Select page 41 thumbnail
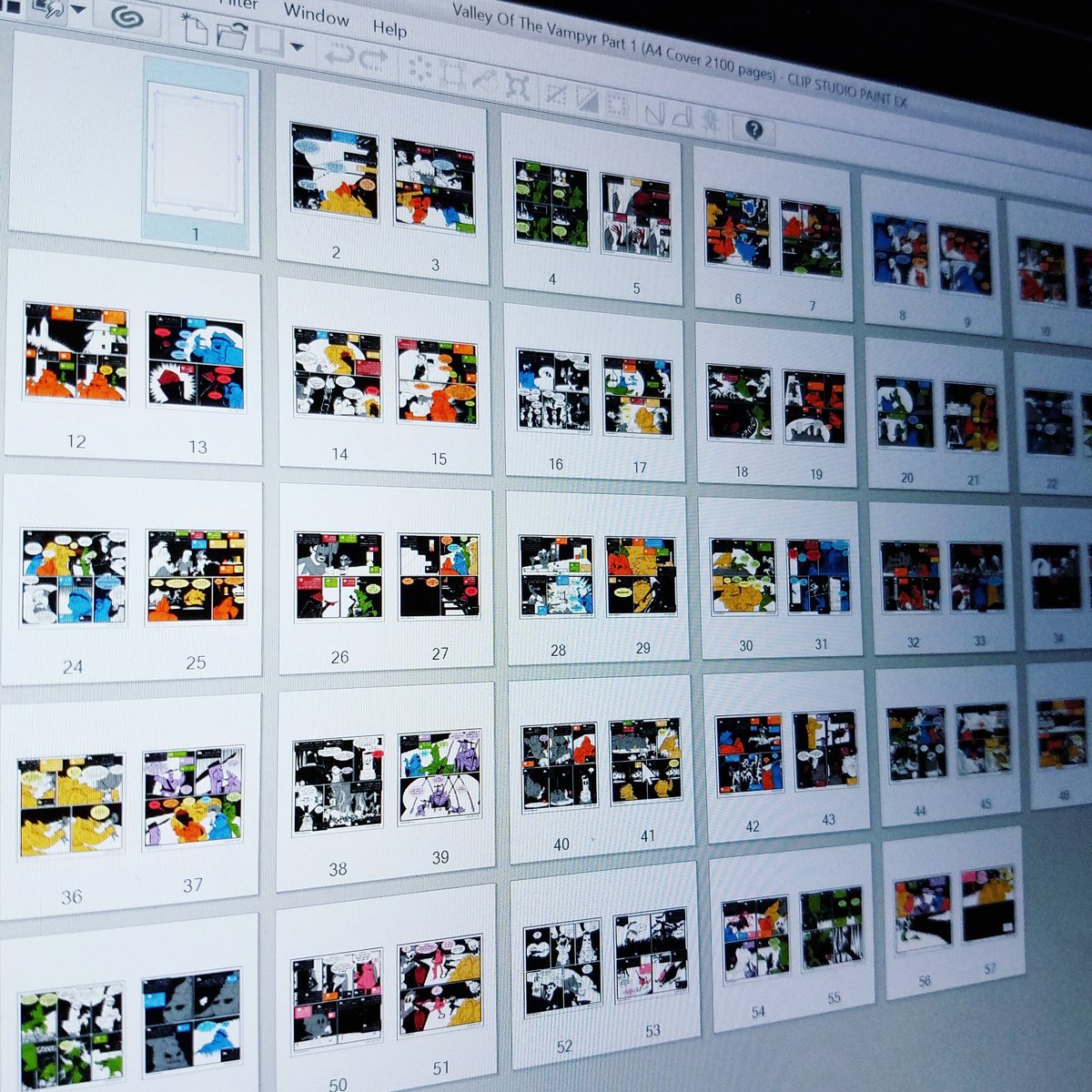Screen dimensions: 1092x1092 click(x=644, y=761)
